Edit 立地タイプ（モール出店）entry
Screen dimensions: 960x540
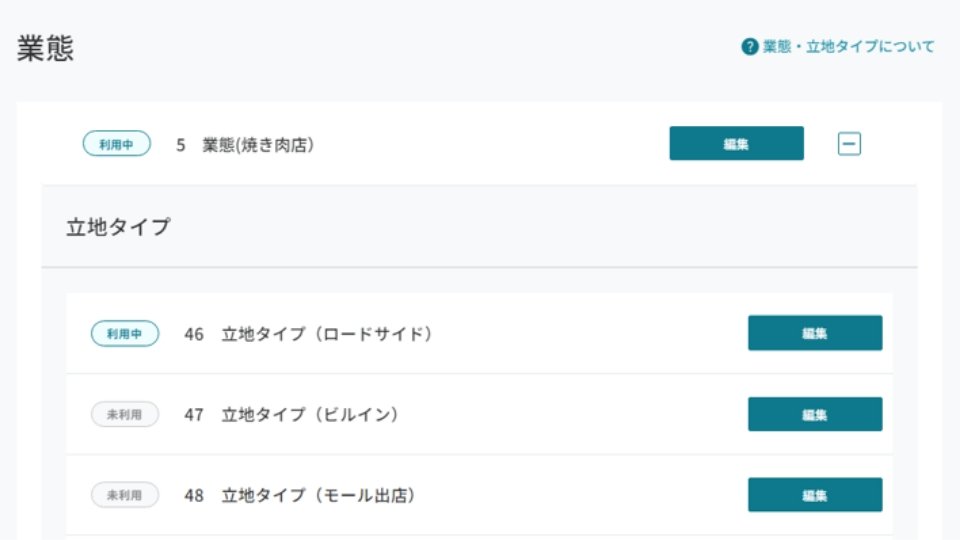(x=814, y=495)
